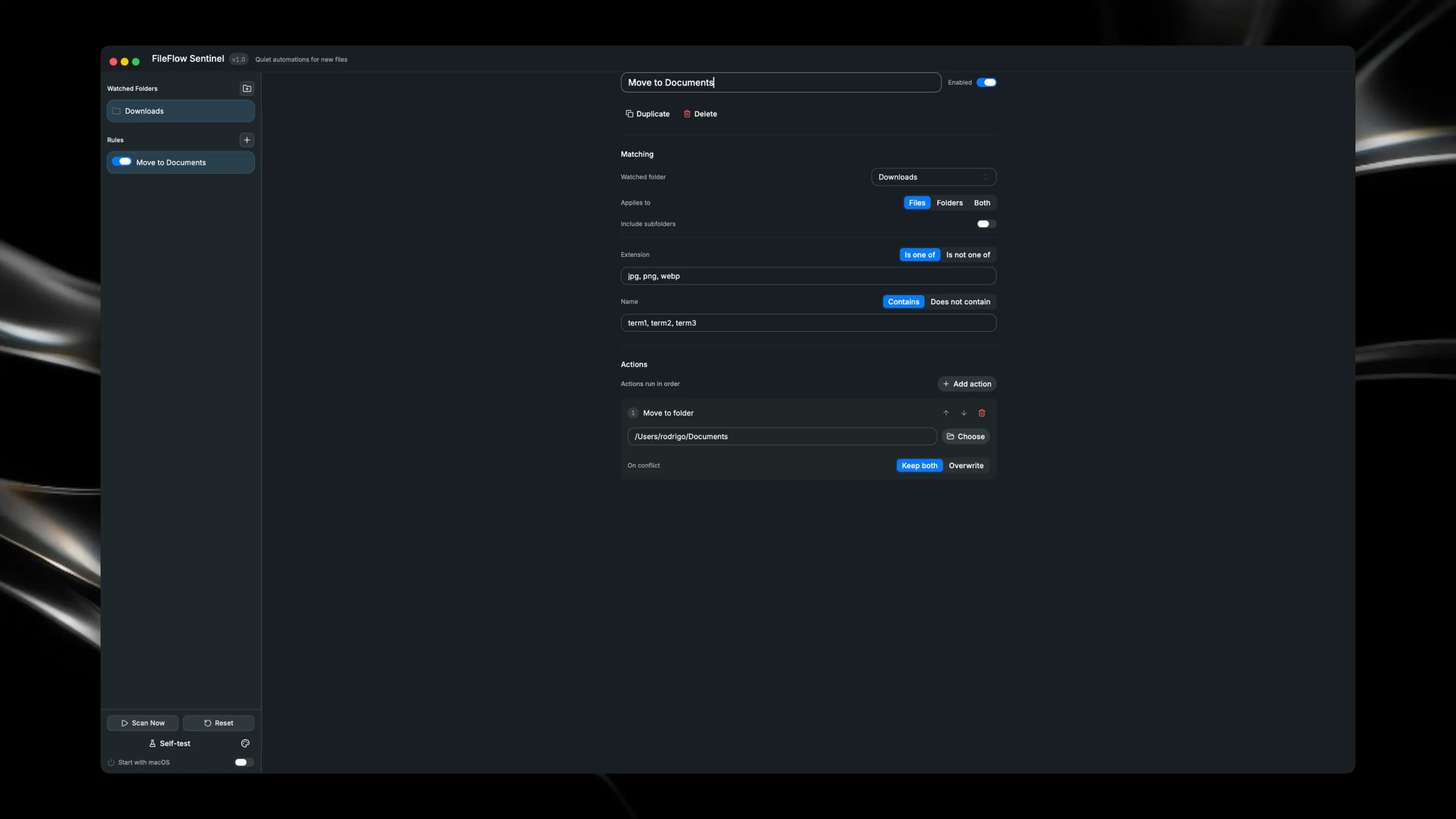Duplicate the current rule
This screenshot has height=819, width=1456.
(647, 114)
